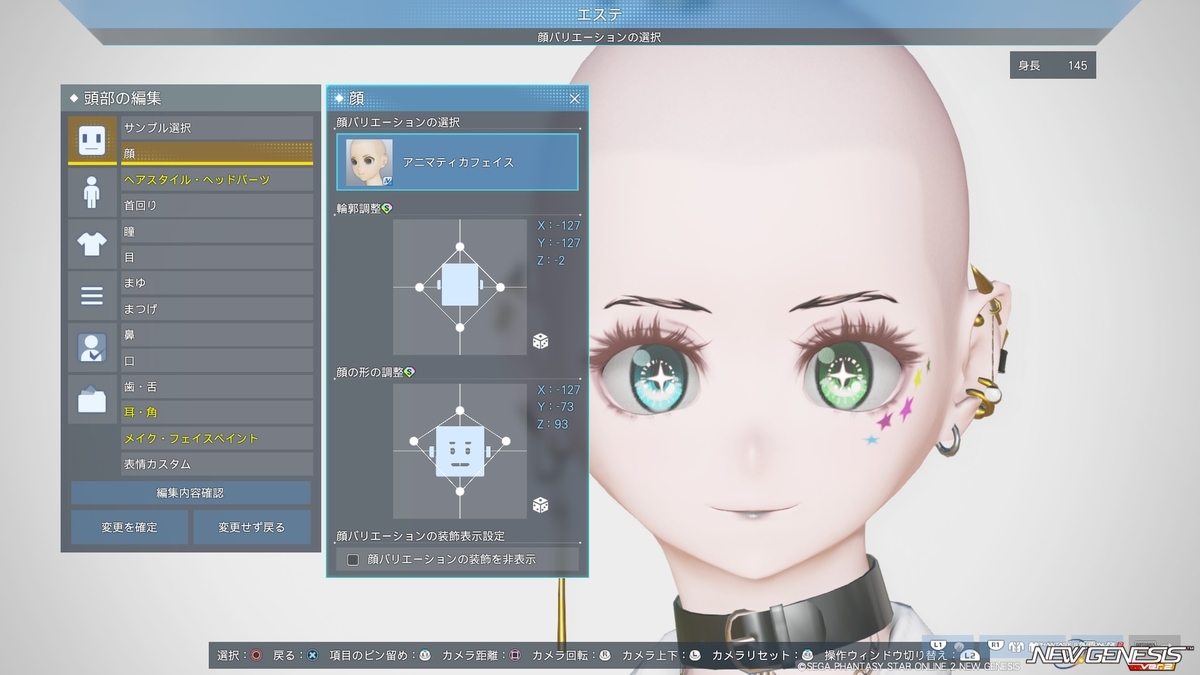
Task: Open まつげ menu item
Action: [x=217, y=309]
